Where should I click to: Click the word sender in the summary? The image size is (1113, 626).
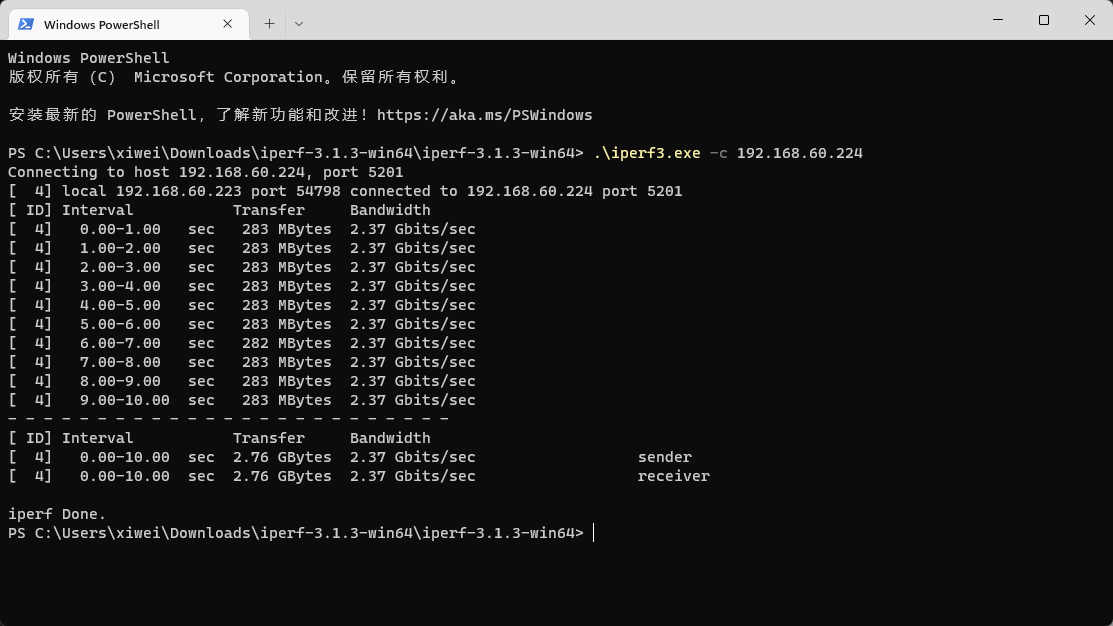click(x=664, y=457)
